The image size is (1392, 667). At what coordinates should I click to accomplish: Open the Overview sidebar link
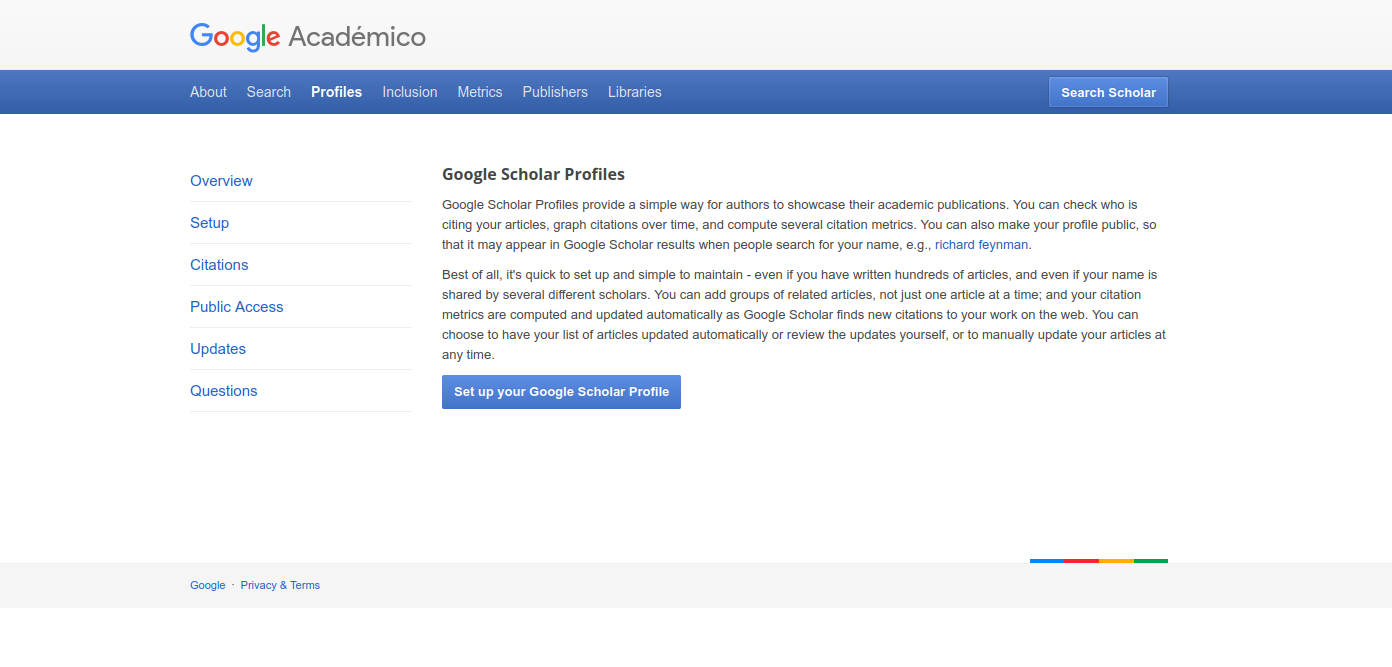(x=221, y=181)
